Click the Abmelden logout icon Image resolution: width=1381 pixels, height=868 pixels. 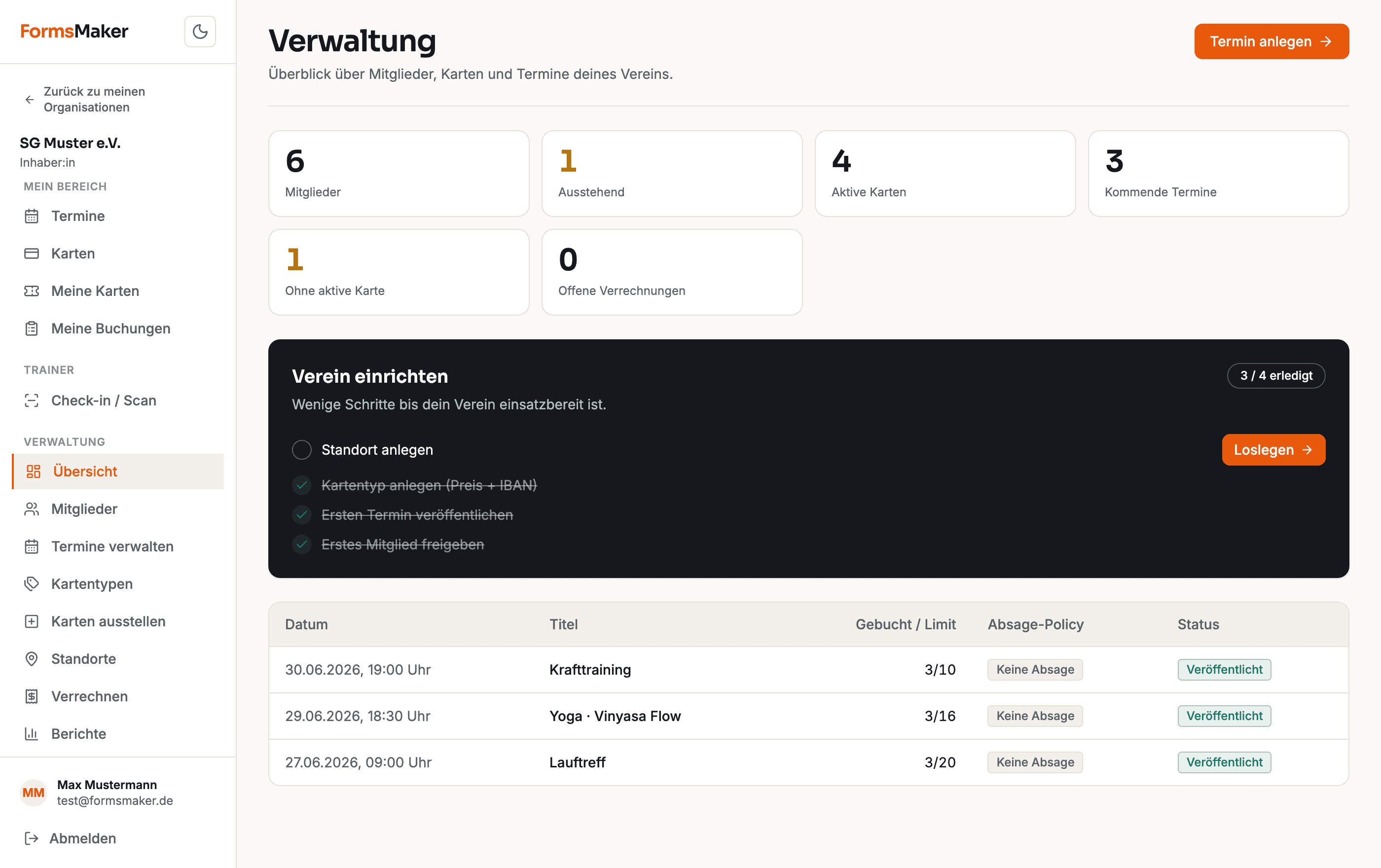click(32, 838)
